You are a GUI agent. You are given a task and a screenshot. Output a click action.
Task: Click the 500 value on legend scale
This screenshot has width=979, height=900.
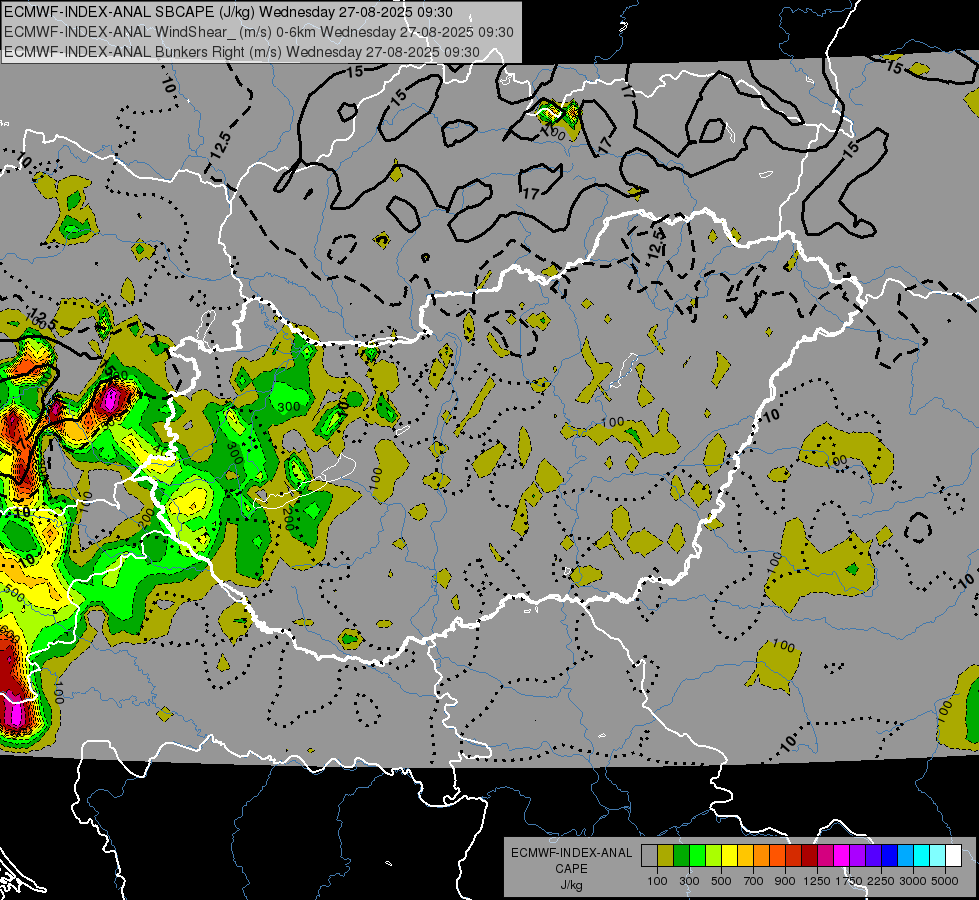coord(721,881)
